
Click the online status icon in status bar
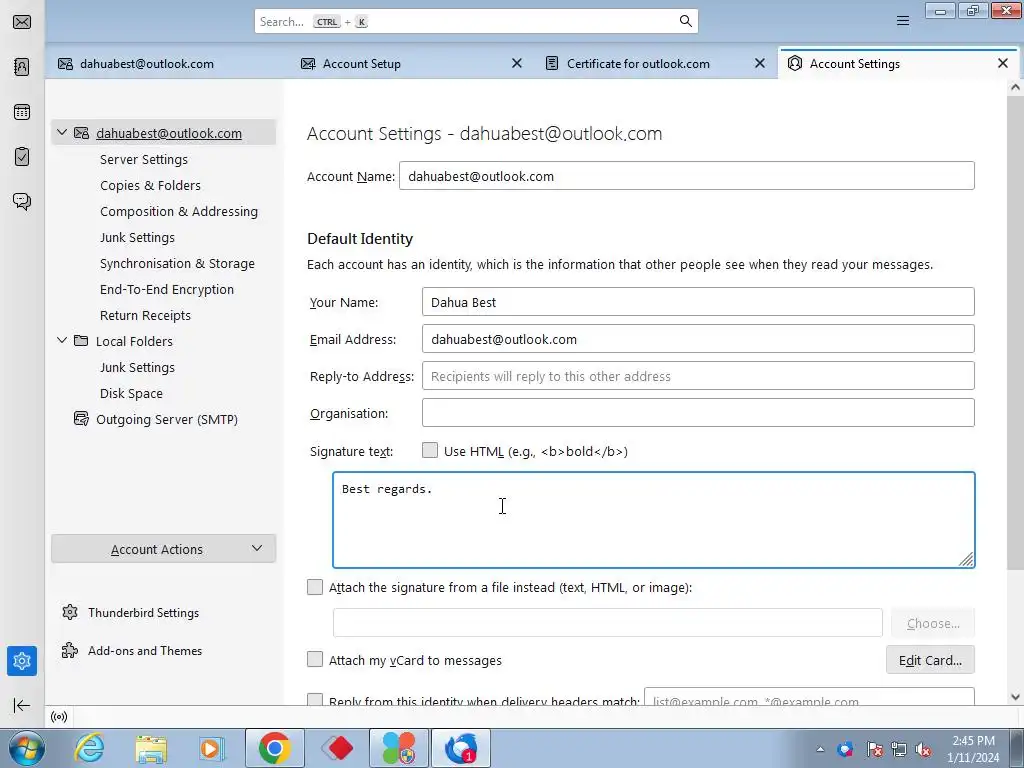click(59, 717)
